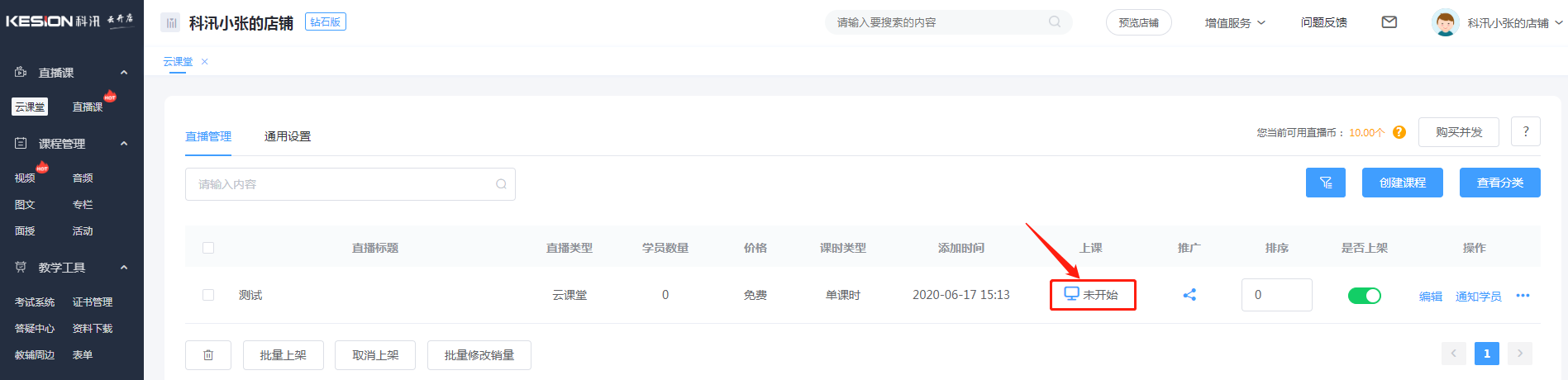Go to previous page arrow
Screen dimensions: 1568x380
(x=1454, y=354)
